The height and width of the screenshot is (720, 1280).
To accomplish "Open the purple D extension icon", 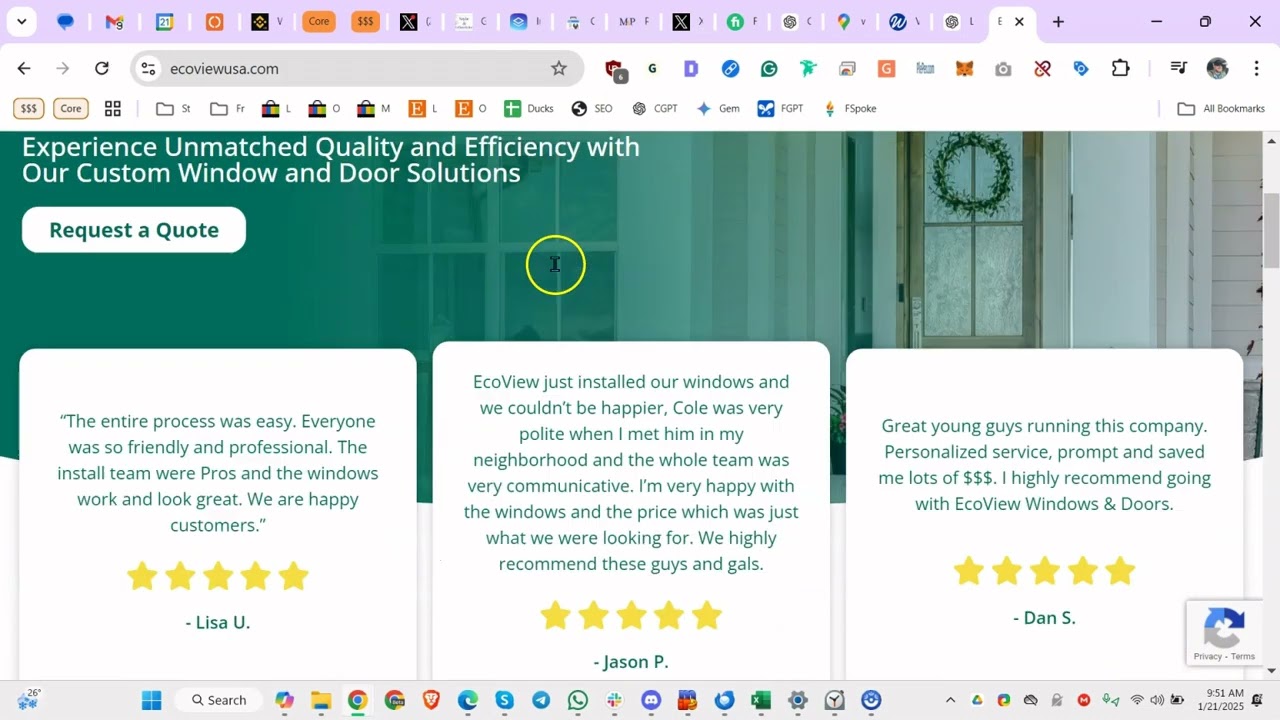I will coord(691,68).
